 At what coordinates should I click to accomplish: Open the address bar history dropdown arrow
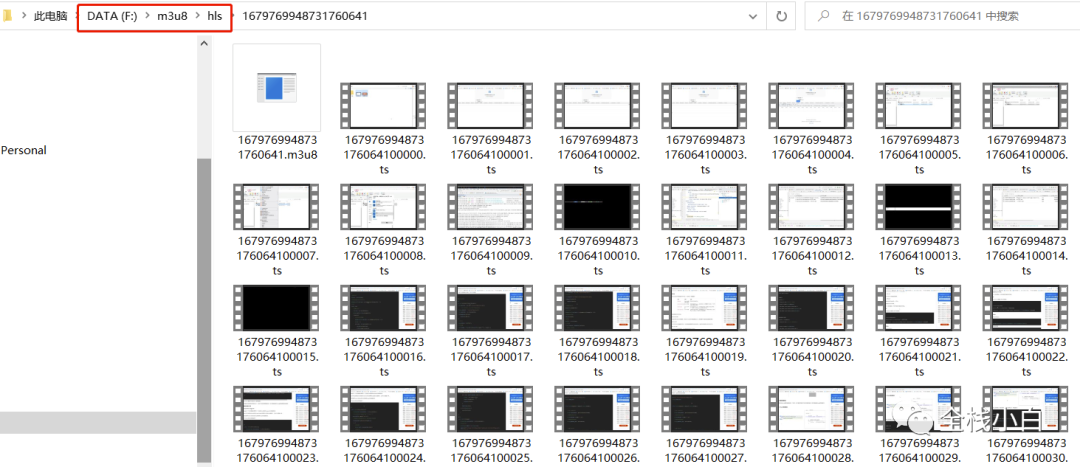[753, 16]
